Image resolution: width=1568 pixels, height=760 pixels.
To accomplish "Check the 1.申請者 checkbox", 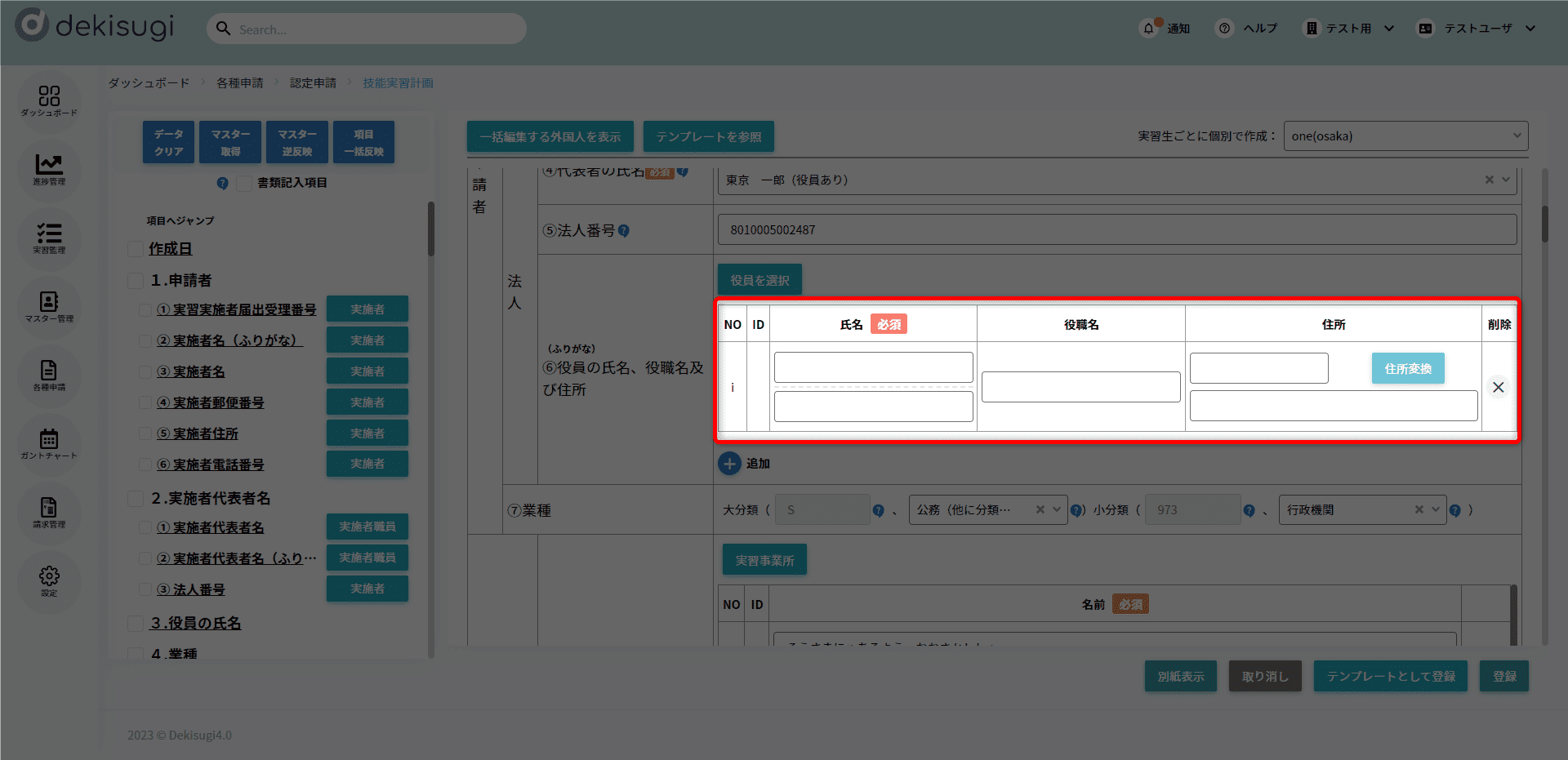I will coord(136,281).
